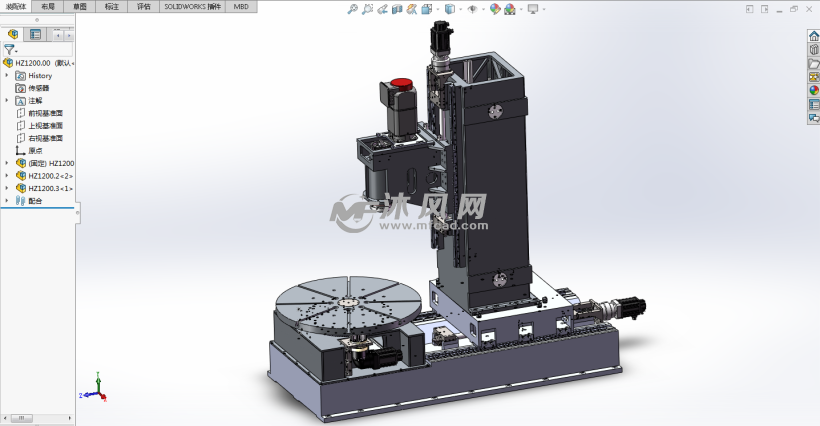Select the HZ1200.3<1> component

tap(44, 188)
